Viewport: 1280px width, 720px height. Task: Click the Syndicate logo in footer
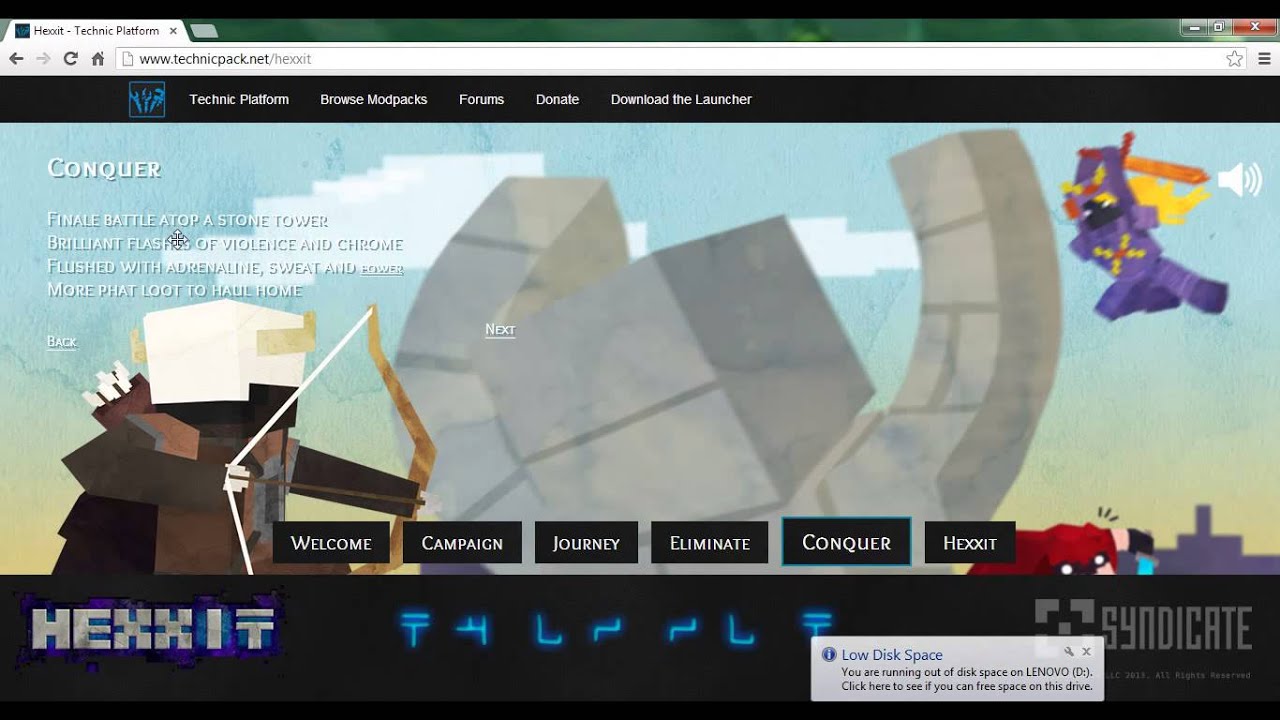tap(1142, 627)
